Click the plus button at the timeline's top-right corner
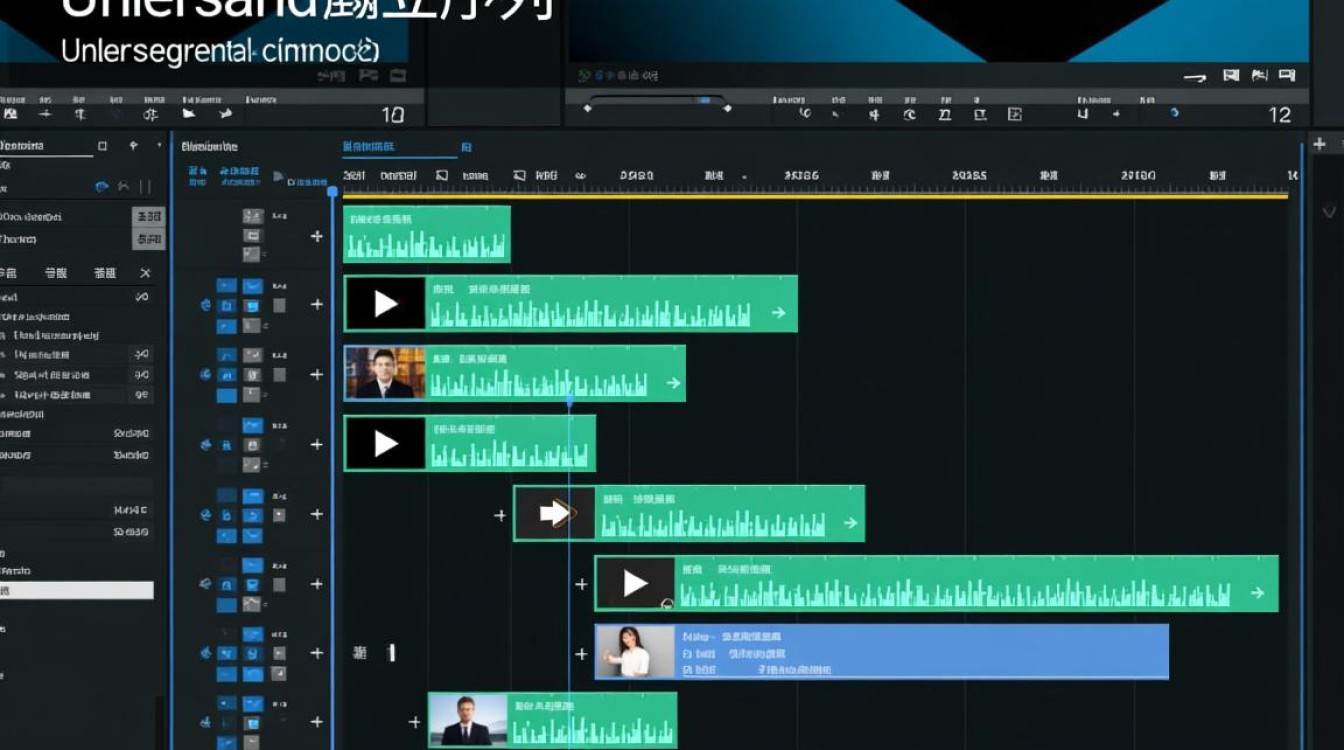 [x=1319, y=145]
